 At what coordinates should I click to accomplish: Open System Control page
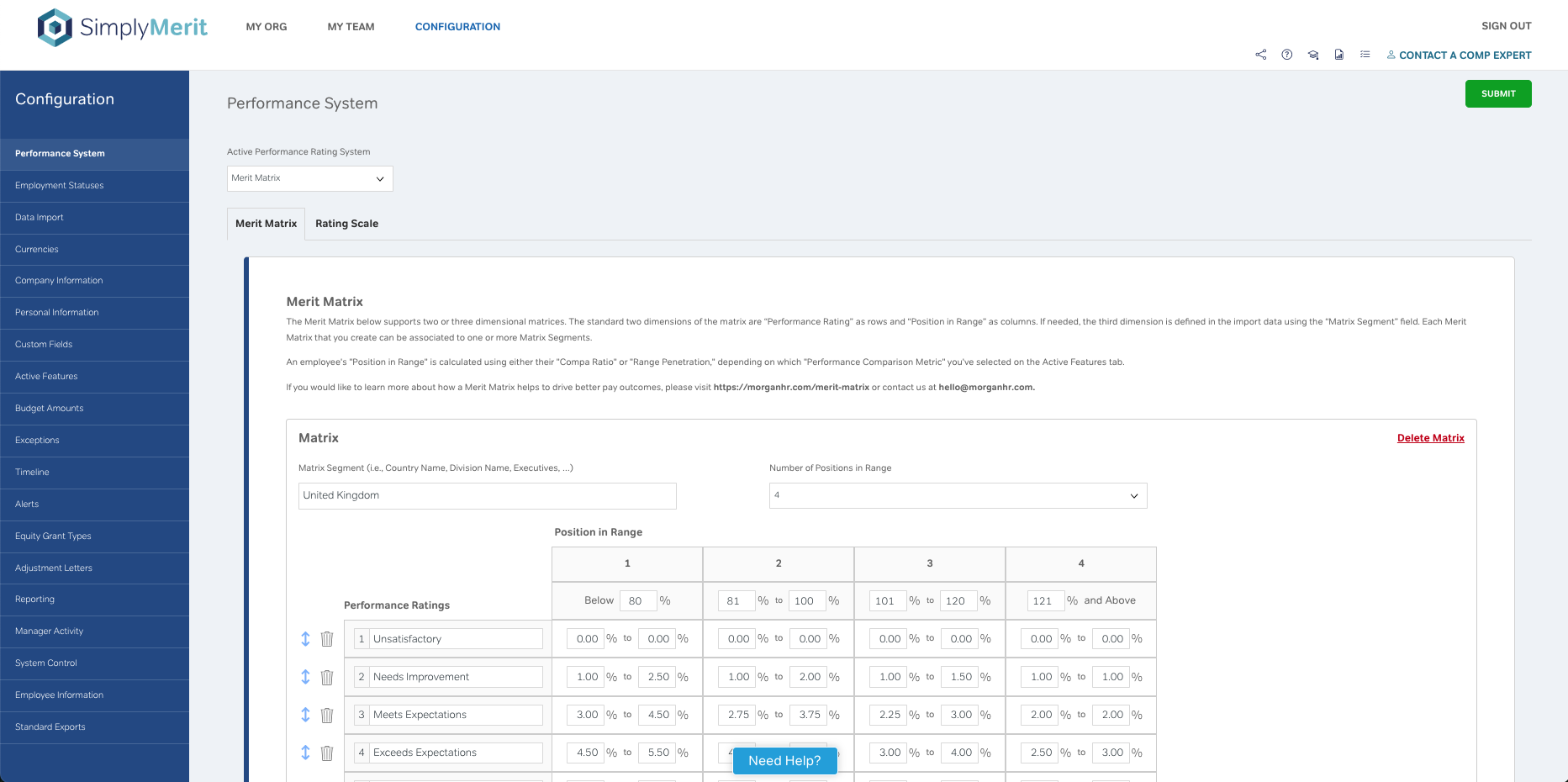[94, 663]
